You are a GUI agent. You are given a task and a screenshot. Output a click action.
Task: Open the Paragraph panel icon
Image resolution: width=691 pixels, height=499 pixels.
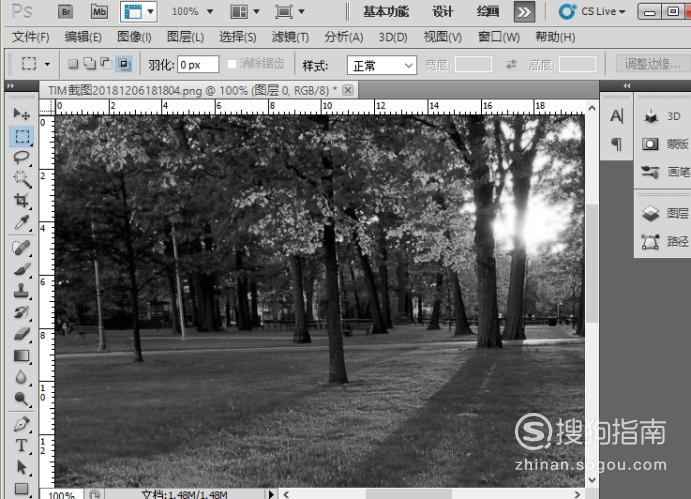click(617, 144)
